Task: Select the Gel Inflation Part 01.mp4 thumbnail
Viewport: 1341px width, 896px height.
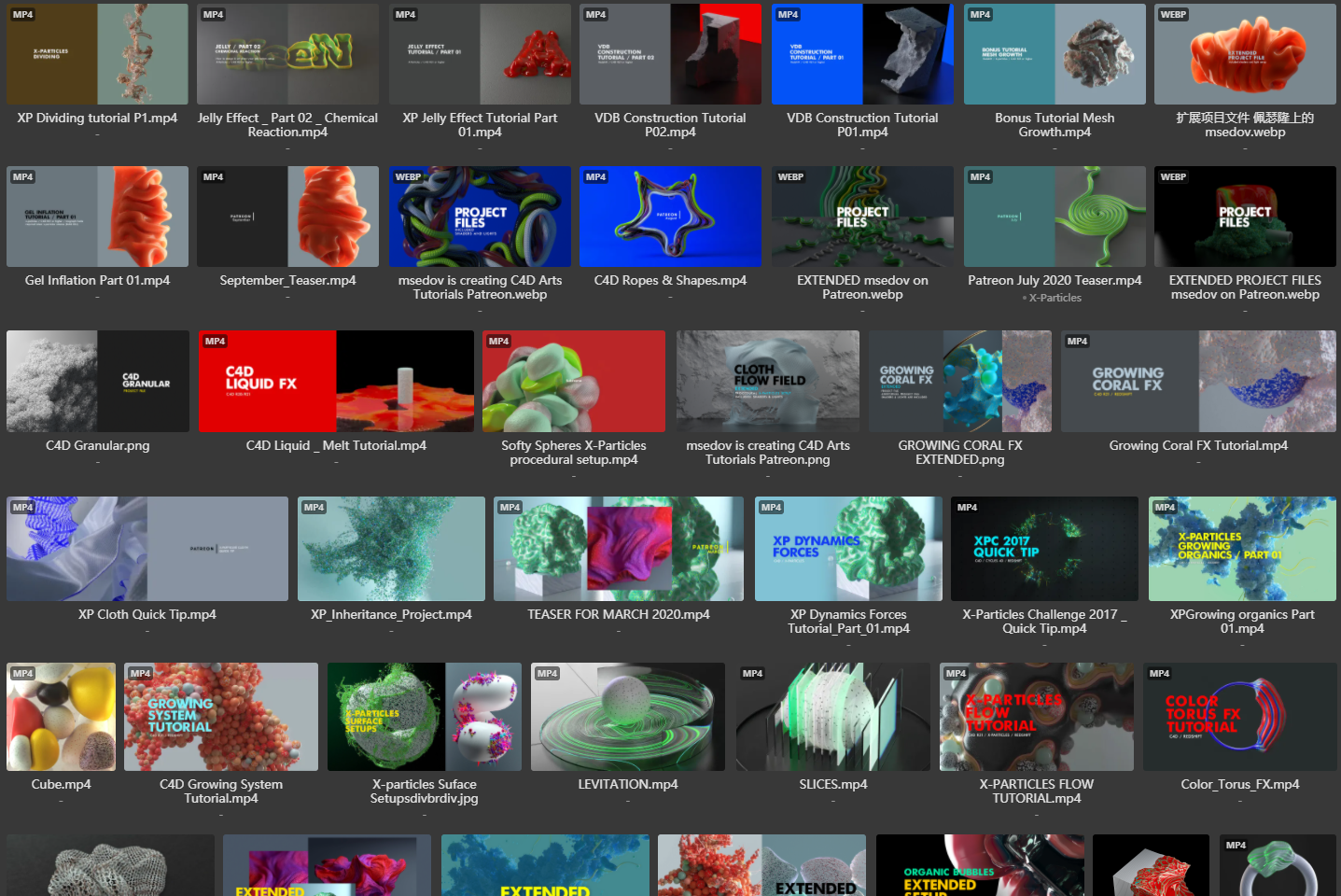Action: (97, 217)
